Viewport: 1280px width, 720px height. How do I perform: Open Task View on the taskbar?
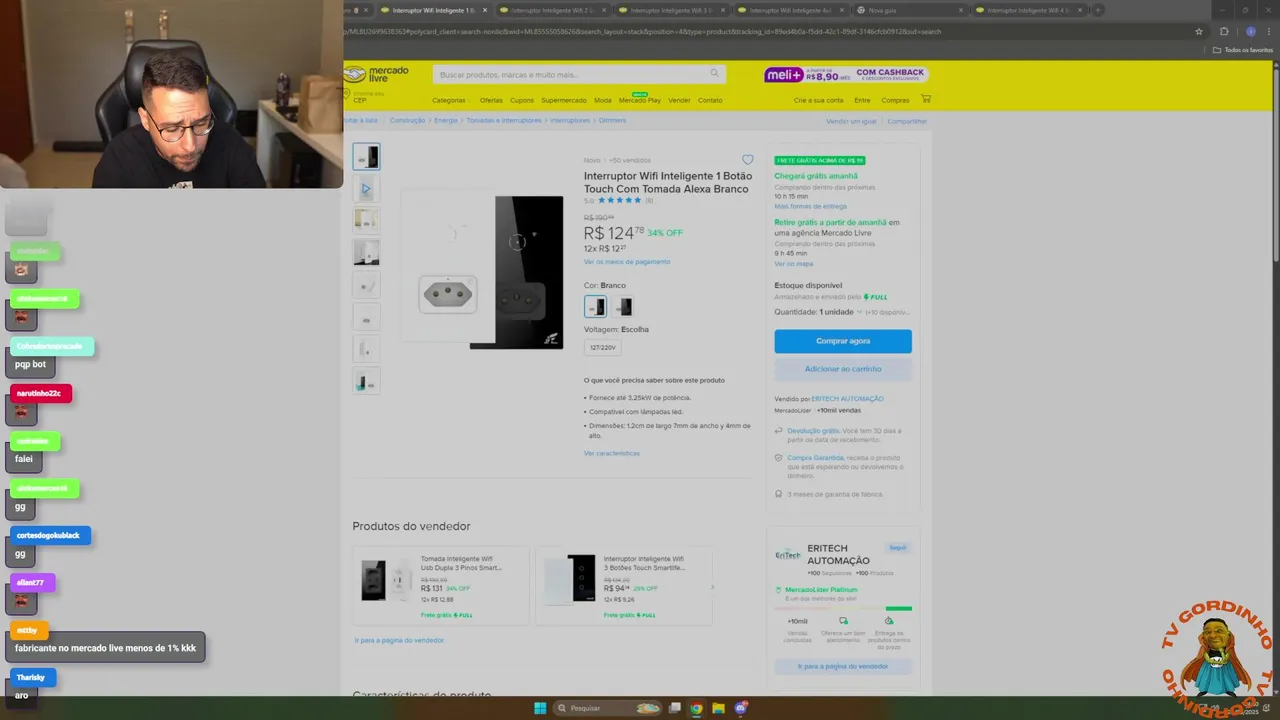click(x=675, y=708)
